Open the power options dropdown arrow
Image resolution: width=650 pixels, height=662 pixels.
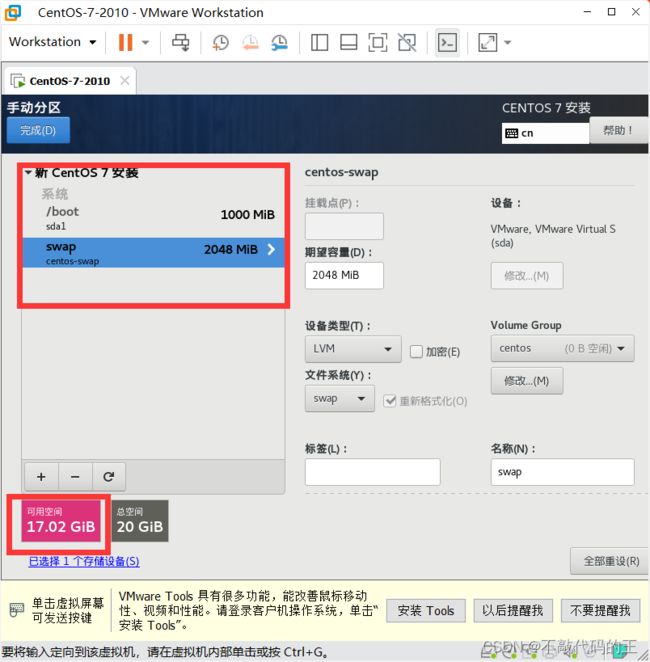point(145,42)
